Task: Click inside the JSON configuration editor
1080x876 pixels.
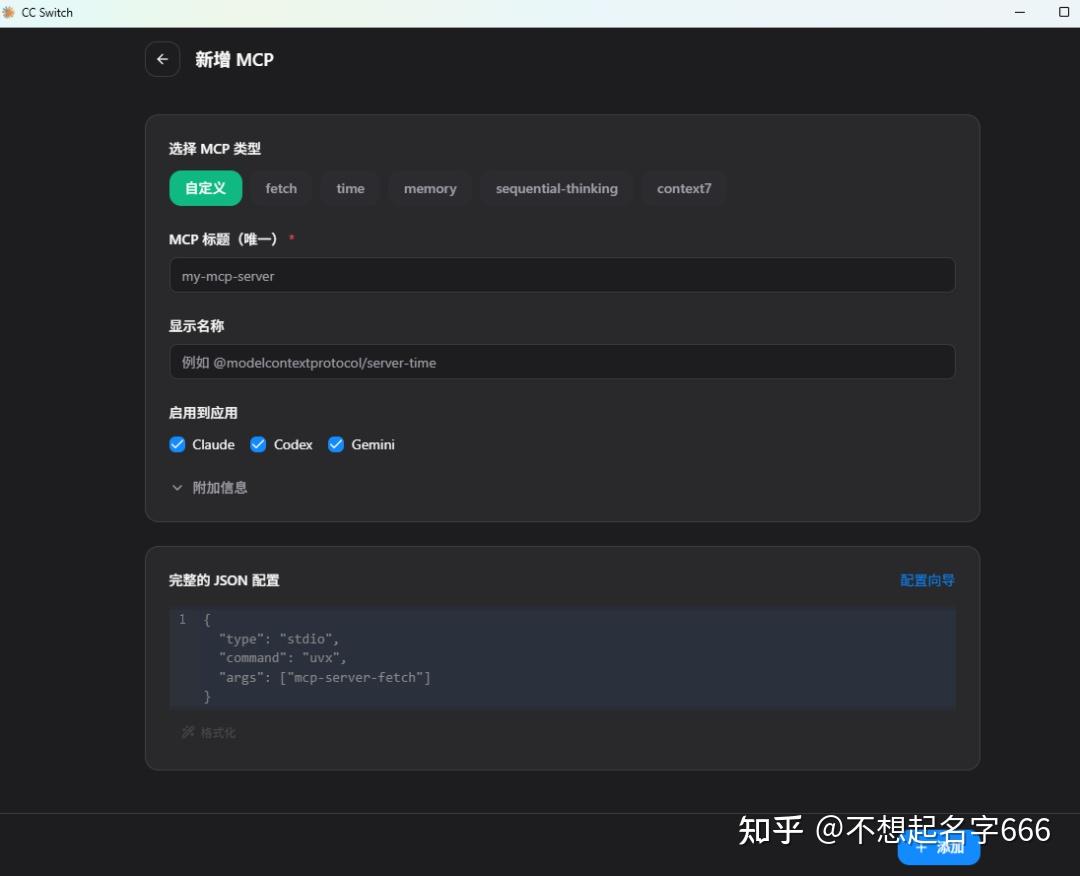Action: (562, 658)
